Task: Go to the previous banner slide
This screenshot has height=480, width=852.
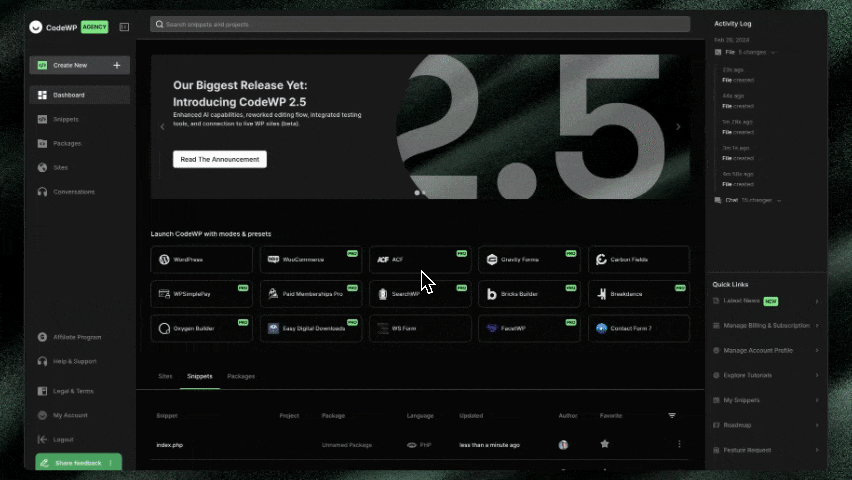Action: (x=163, y=127)
